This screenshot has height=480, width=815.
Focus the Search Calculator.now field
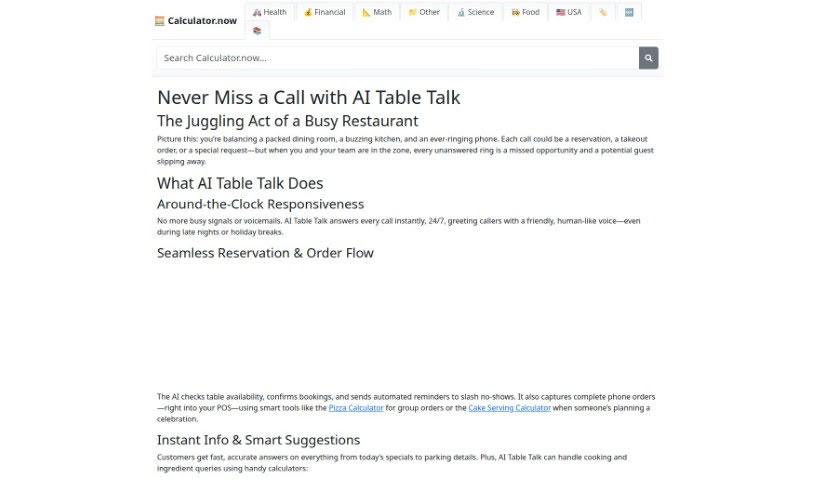click(398, 58)
